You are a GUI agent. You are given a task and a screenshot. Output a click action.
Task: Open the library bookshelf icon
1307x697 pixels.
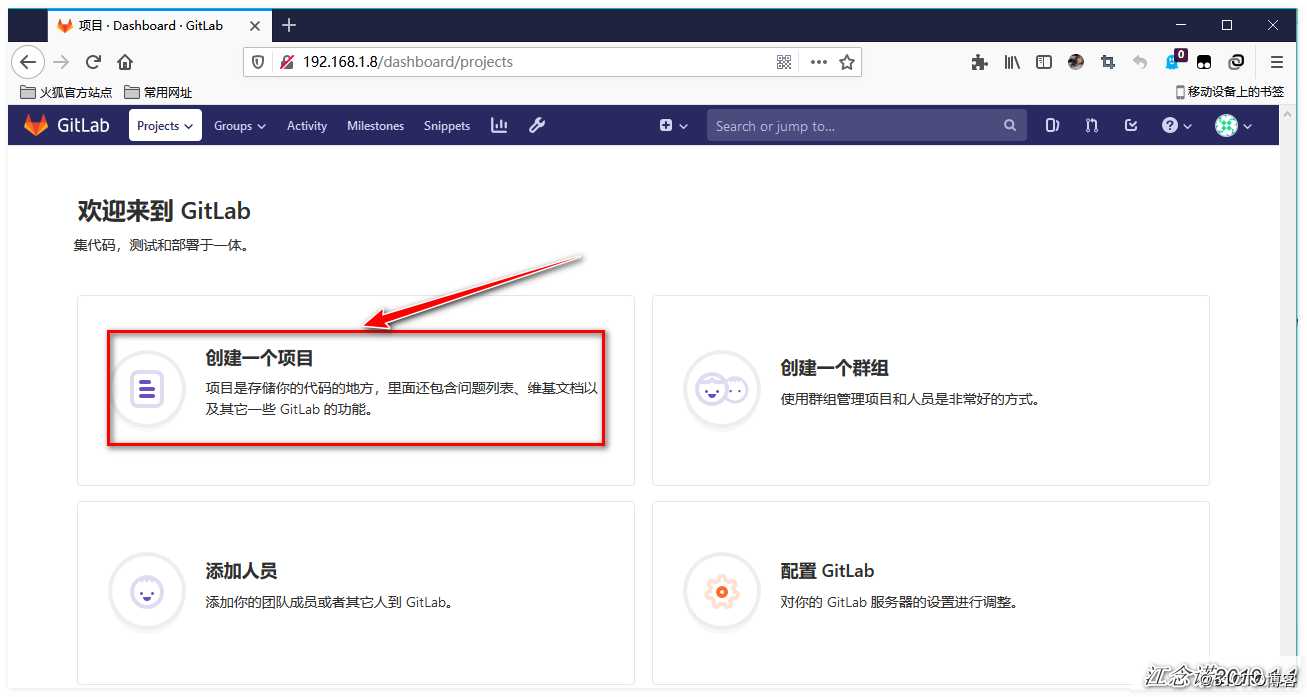(1012, 62)
